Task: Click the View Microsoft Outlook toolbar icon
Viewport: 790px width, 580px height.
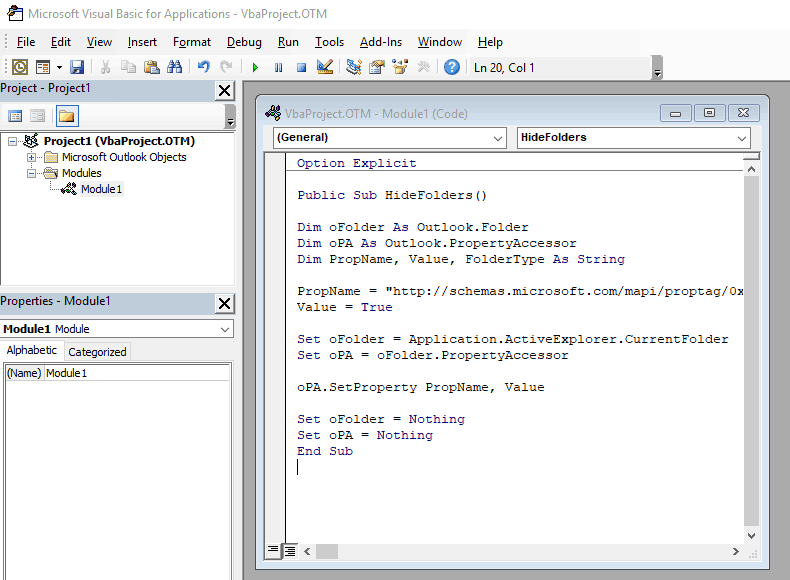Action: pos(20,67)
